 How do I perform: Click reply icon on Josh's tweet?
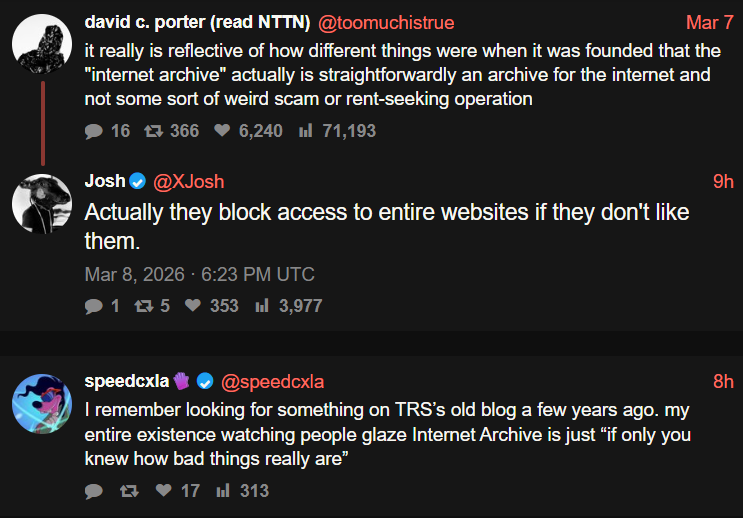94,306
